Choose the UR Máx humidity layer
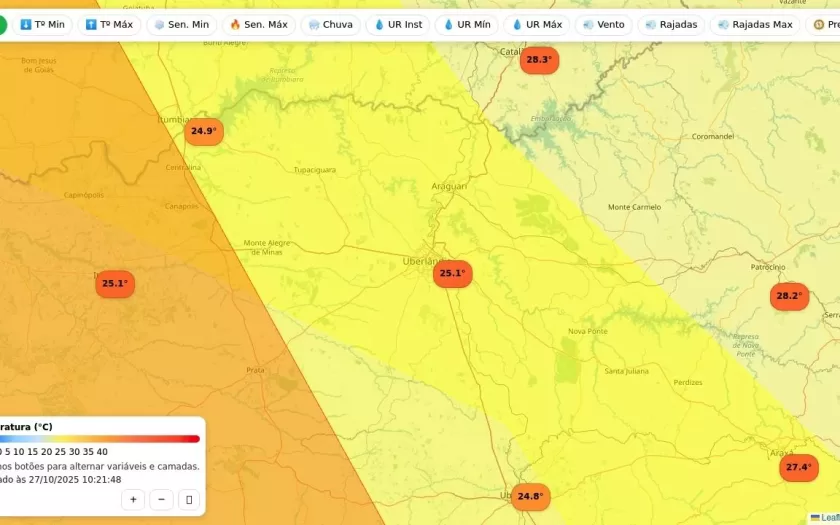The height and width of the screenshot is (525, 840). click(536, 24)
